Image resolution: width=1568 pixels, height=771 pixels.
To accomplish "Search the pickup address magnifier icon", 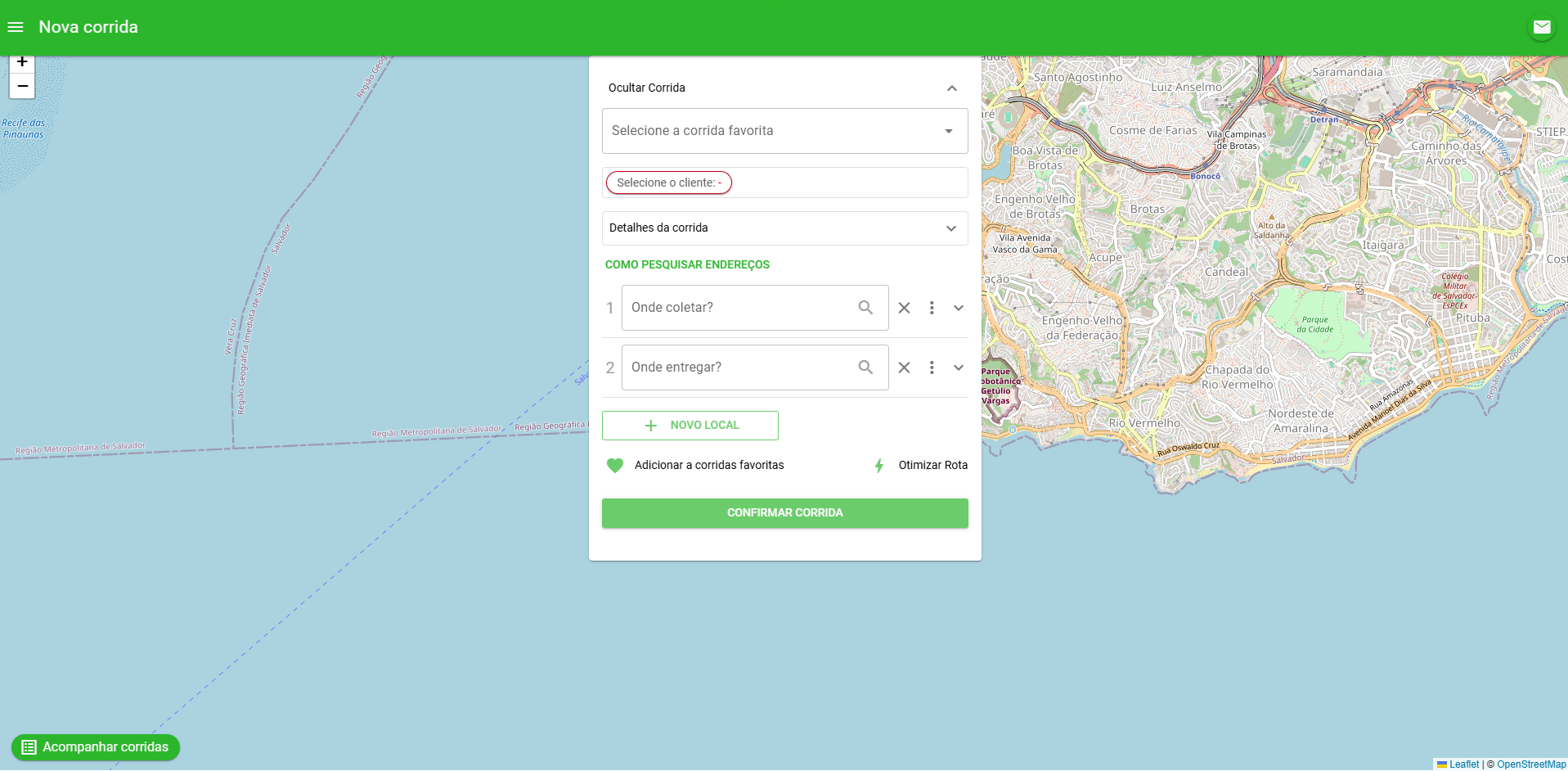I will point(865,308).
